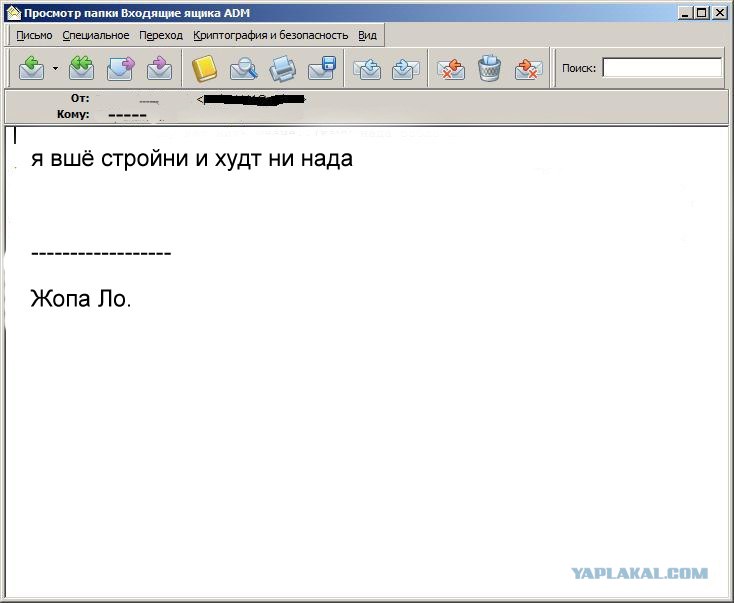
Task: Focus the Поиск search field
Action: pyautogui.click(x=662, y=68)
